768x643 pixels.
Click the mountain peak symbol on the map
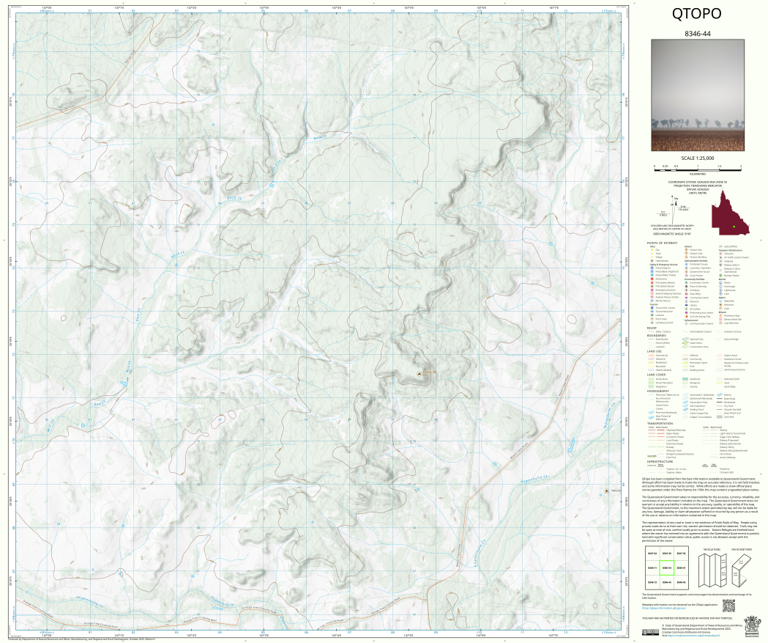click(x=419, y=374)
